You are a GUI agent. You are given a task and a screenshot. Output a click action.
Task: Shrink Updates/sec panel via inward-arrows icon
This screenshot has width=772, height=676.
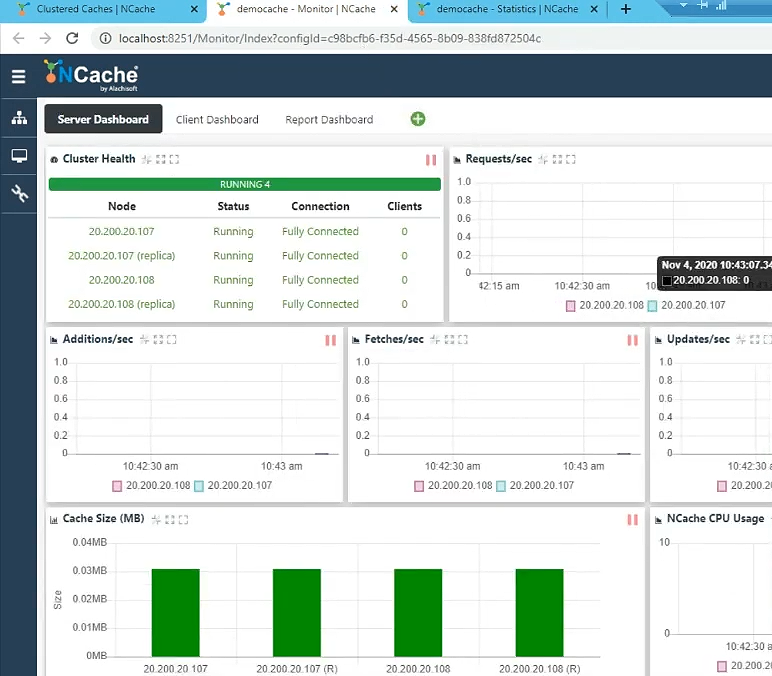click(x=741, y=340)
